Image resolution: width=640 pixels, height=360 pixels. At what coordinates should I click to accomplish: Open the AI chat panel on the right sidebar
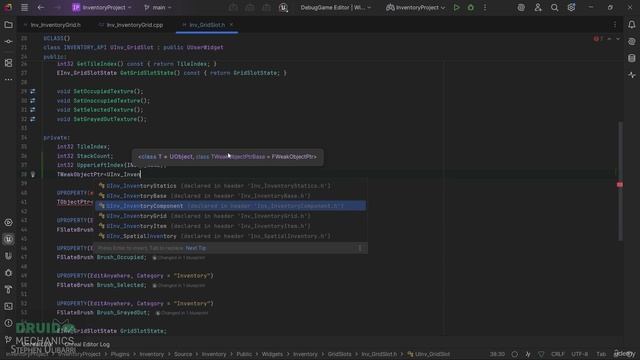coord(631,42)
